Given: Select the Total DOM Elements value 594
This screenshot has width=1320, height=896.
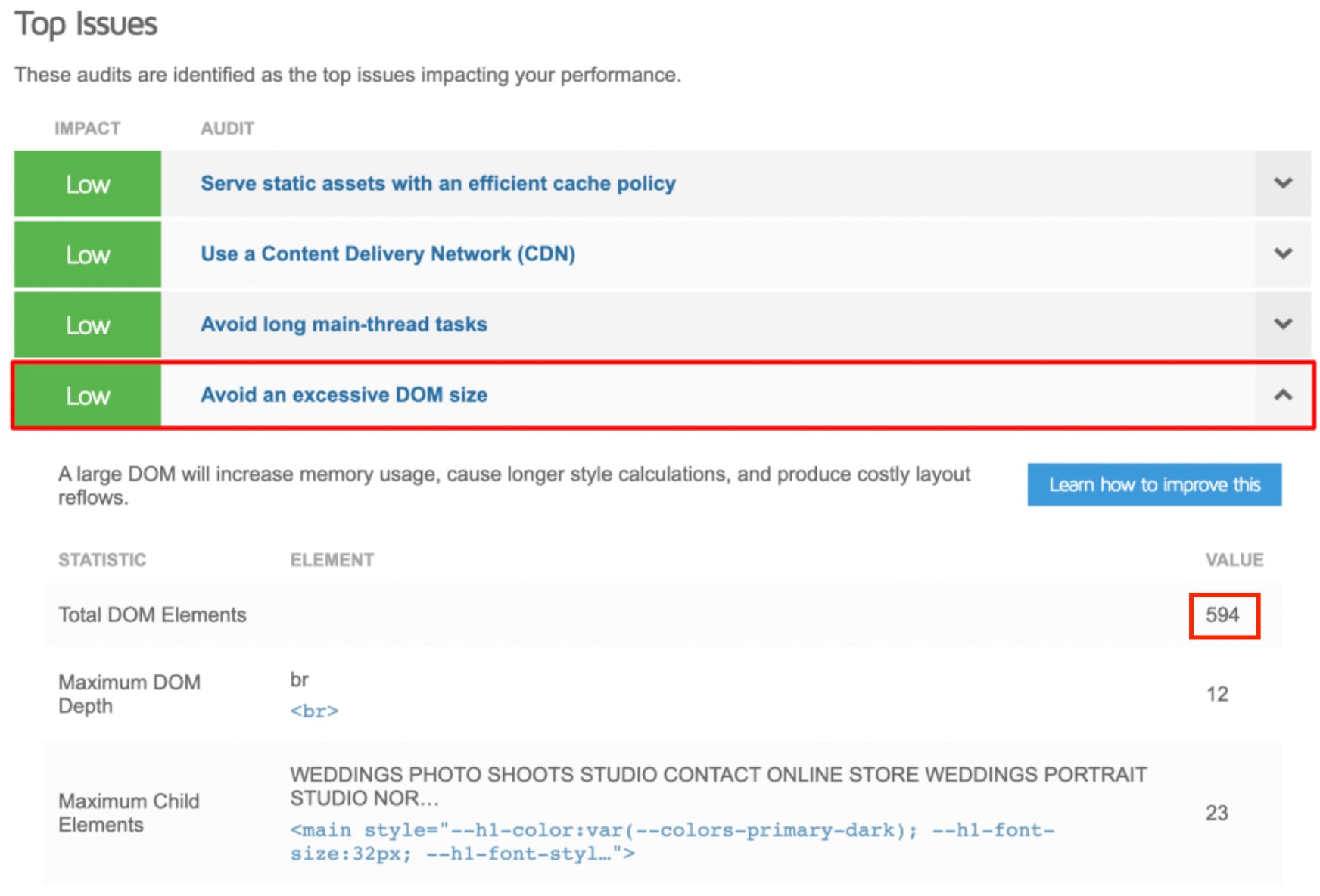Looking at the screenshot, I should (x=1224, y=614).
